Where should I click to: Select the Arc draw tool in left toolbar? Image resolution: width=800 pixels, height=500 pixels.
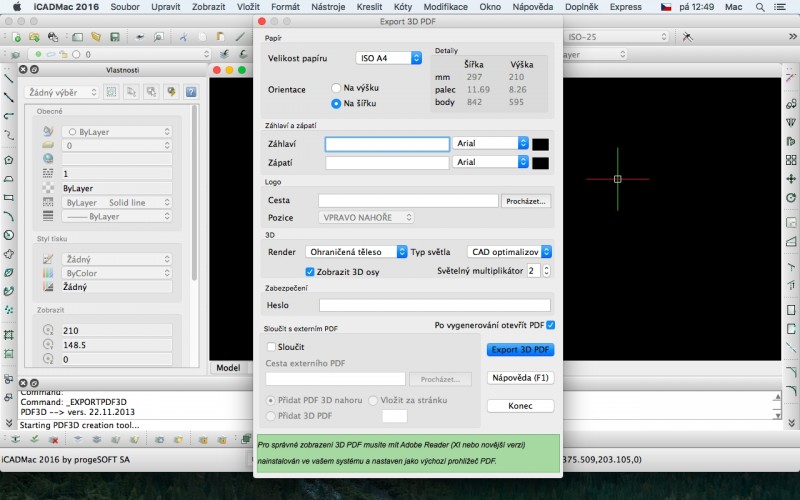tap(8, 216)
